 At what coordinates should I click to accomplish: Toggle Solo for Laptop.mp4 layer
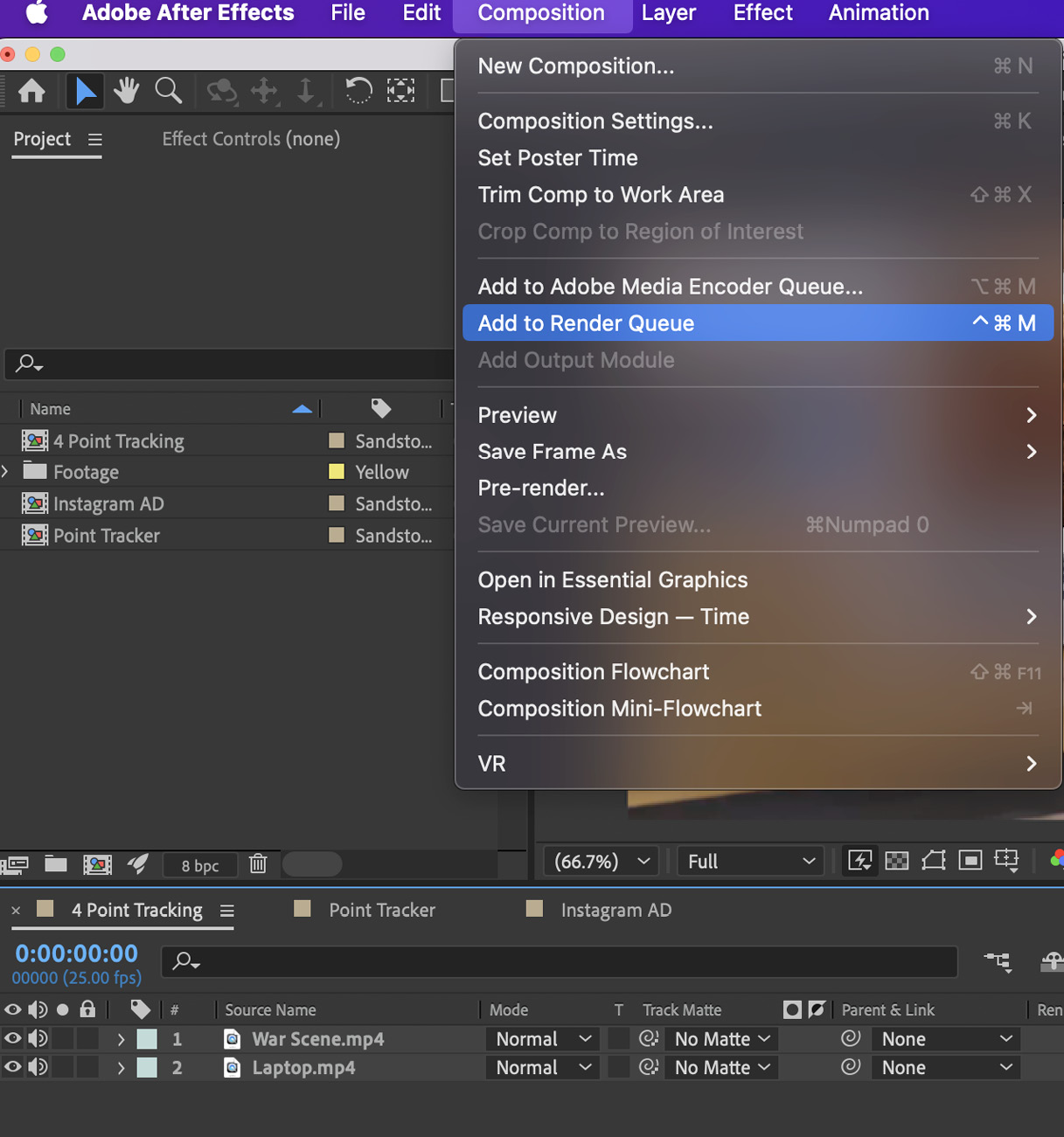click(x=62, y=1067)
